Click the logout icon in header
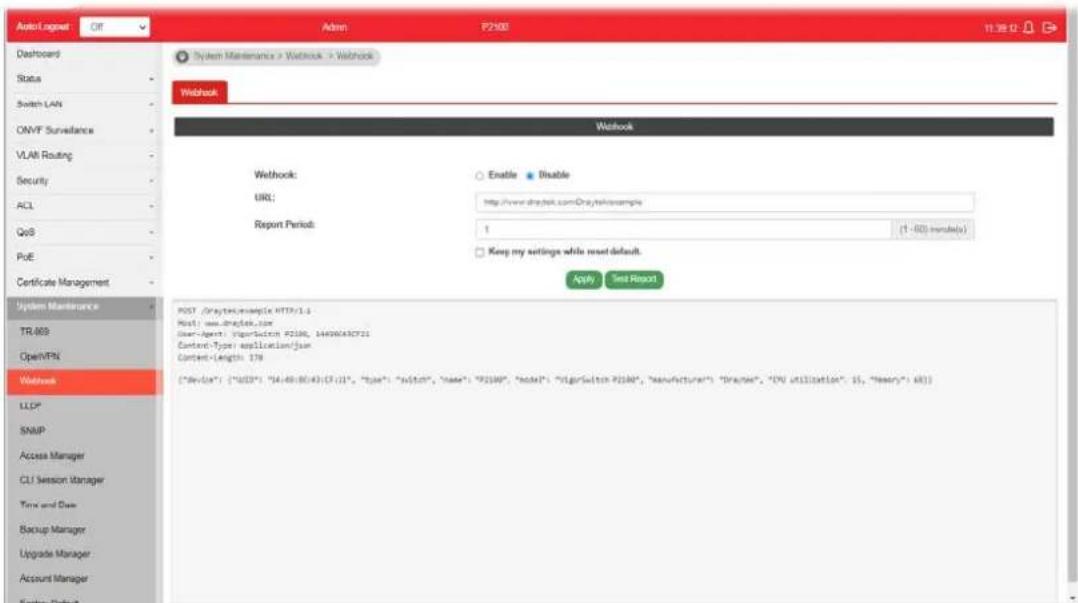 pyautogui.click(x=1049, y=28)
